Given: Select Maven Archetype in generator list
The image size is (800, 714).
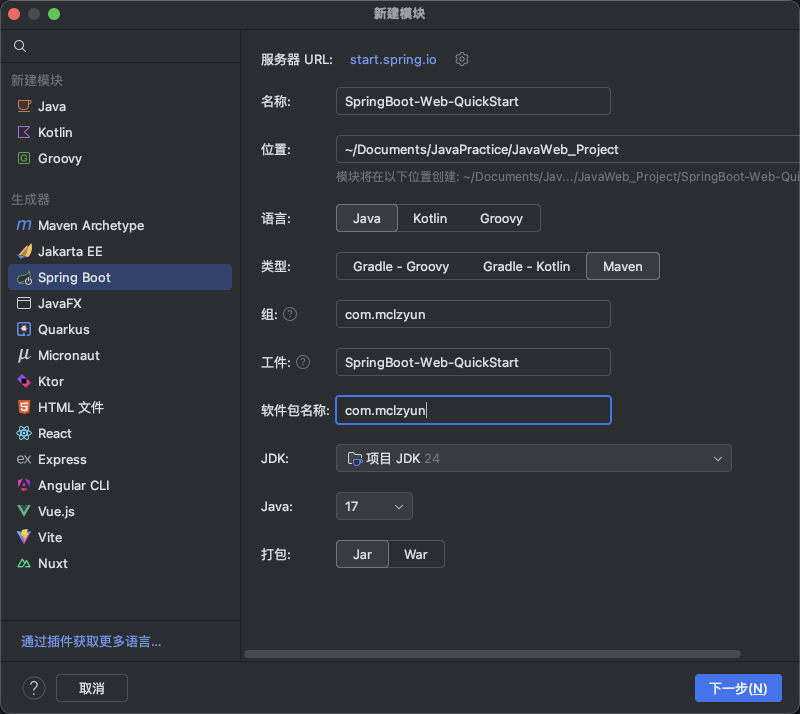Looking at the screenshot, I should 90,225.
